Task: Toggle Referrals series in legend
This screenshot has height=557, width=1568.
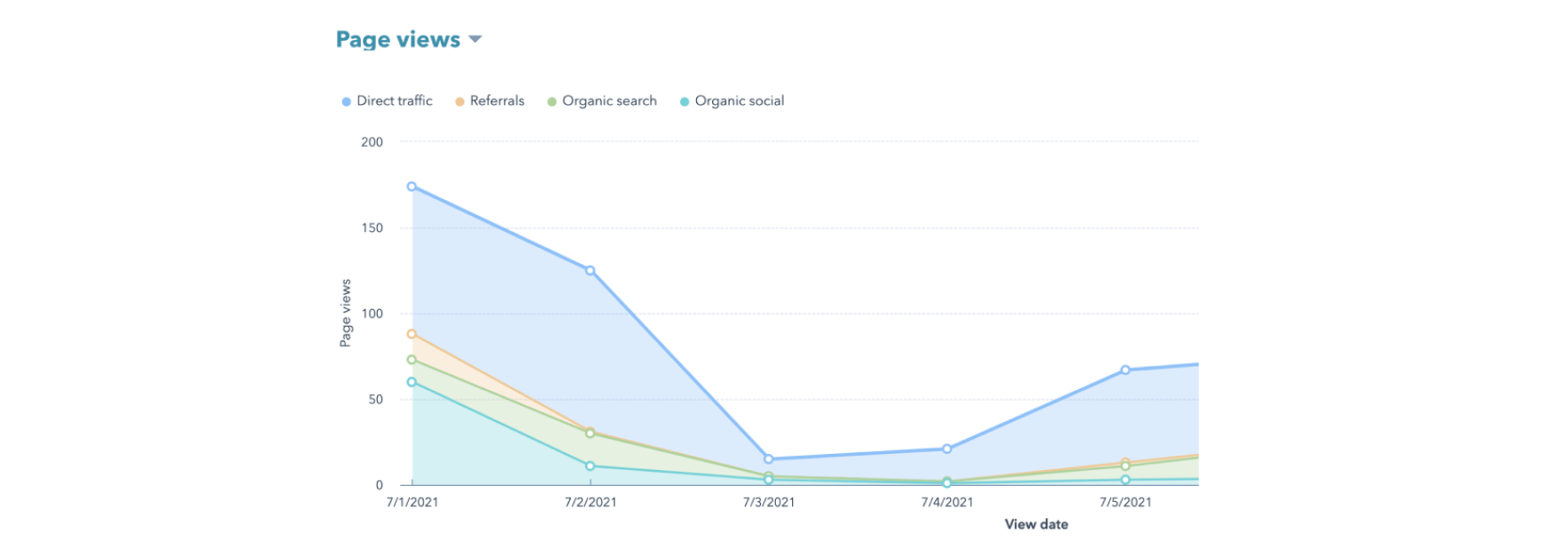Action: coord(497,101)
